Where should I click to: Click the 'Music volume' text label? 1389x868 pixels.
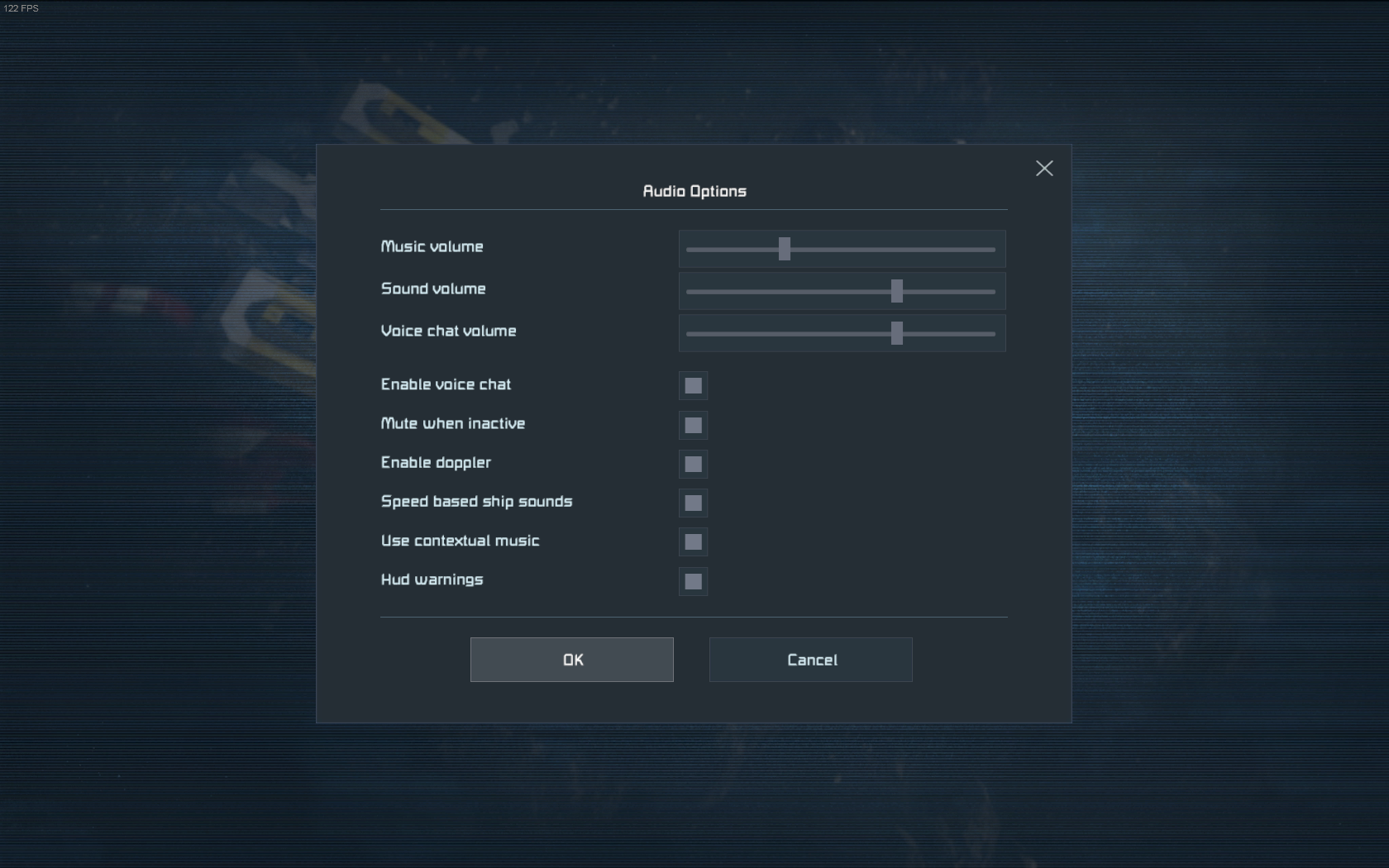pos(432,246)
